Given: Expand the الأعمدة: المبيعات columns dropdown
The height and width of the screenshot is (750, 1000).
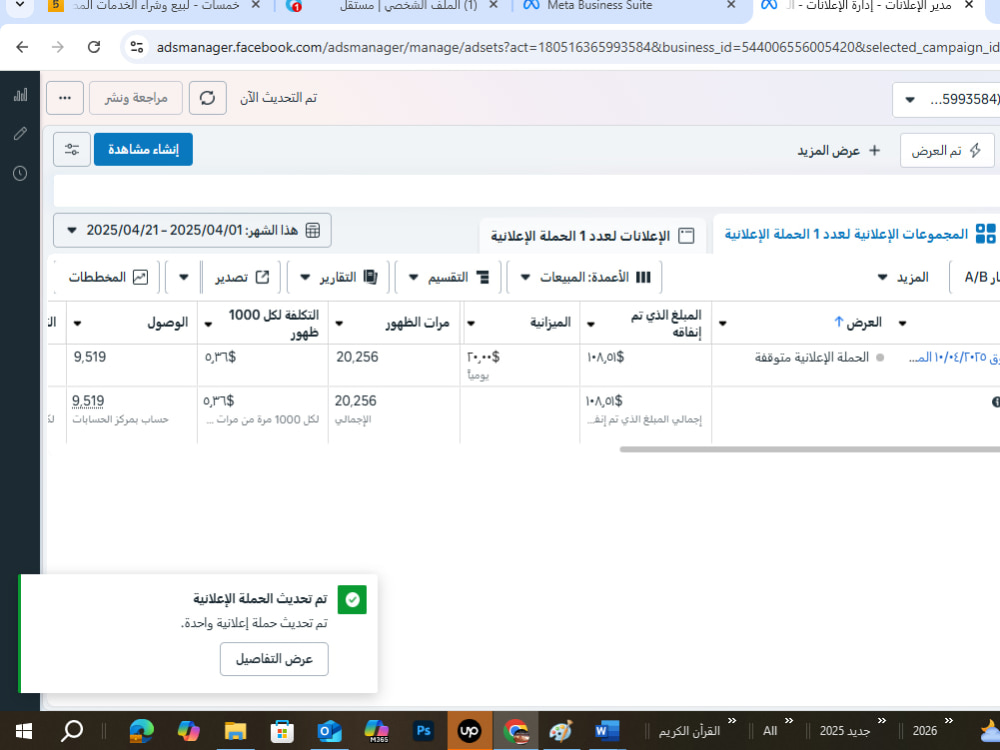Looking at the screenshot, I should (584, 277).
